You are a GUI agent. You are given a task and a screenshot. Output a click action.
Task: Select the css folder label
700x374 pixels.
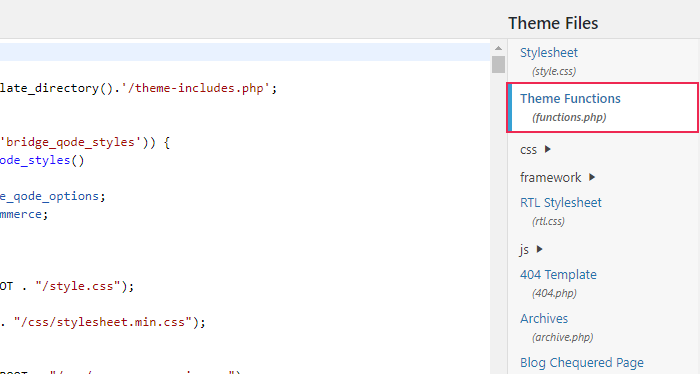click(x=528, y=150)
